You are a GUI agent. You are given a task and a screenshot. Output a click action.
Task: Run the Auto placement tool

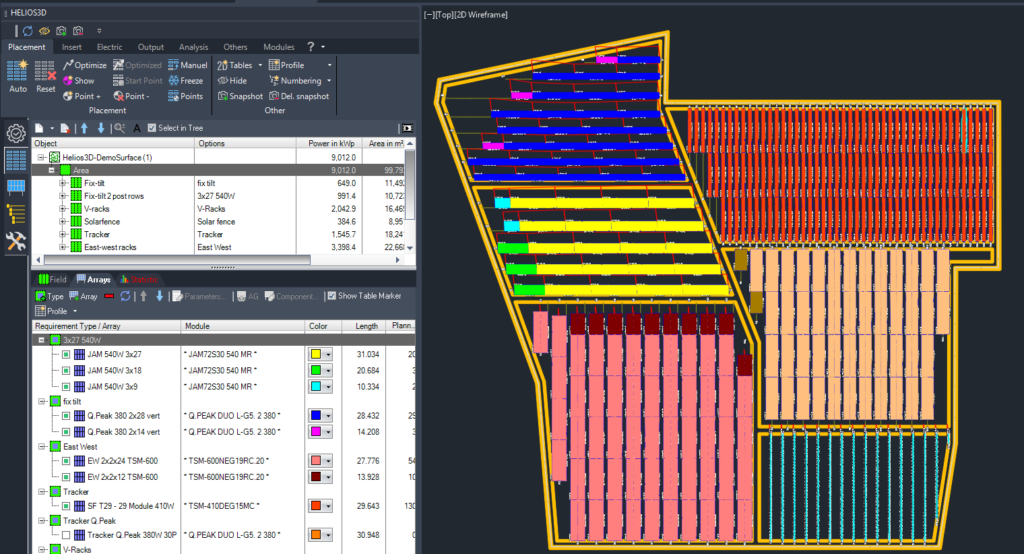pyautogui.click(x=18, y=76)
